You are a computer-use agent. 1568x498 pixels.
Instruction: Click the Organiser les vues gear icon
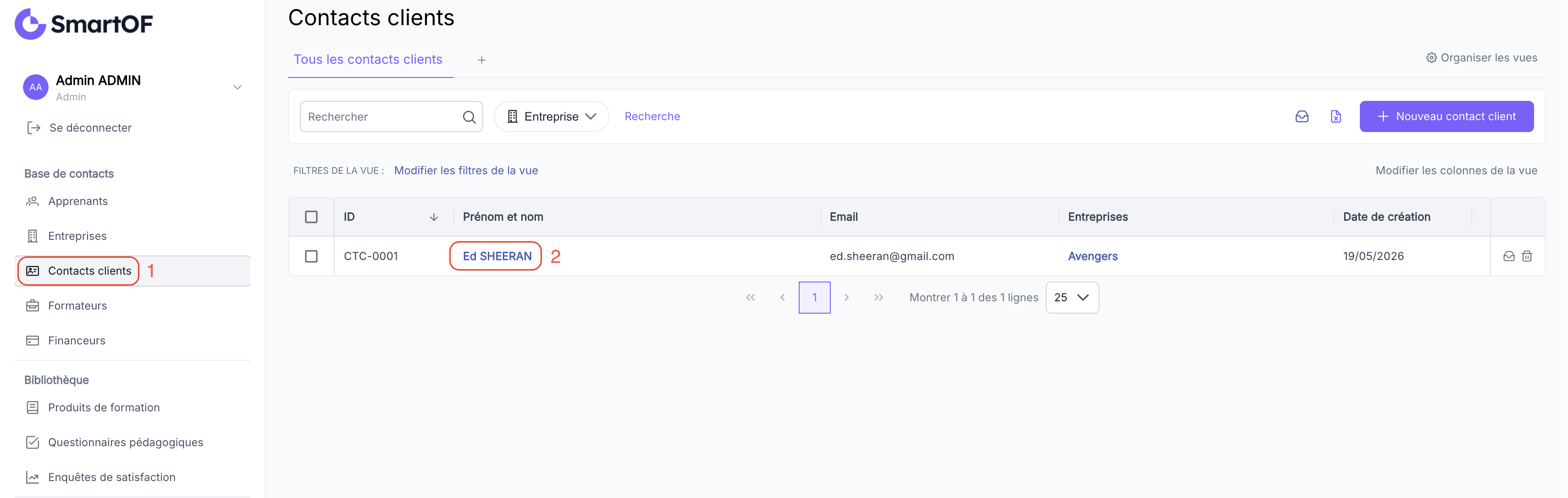click(x=1431, y=58)
